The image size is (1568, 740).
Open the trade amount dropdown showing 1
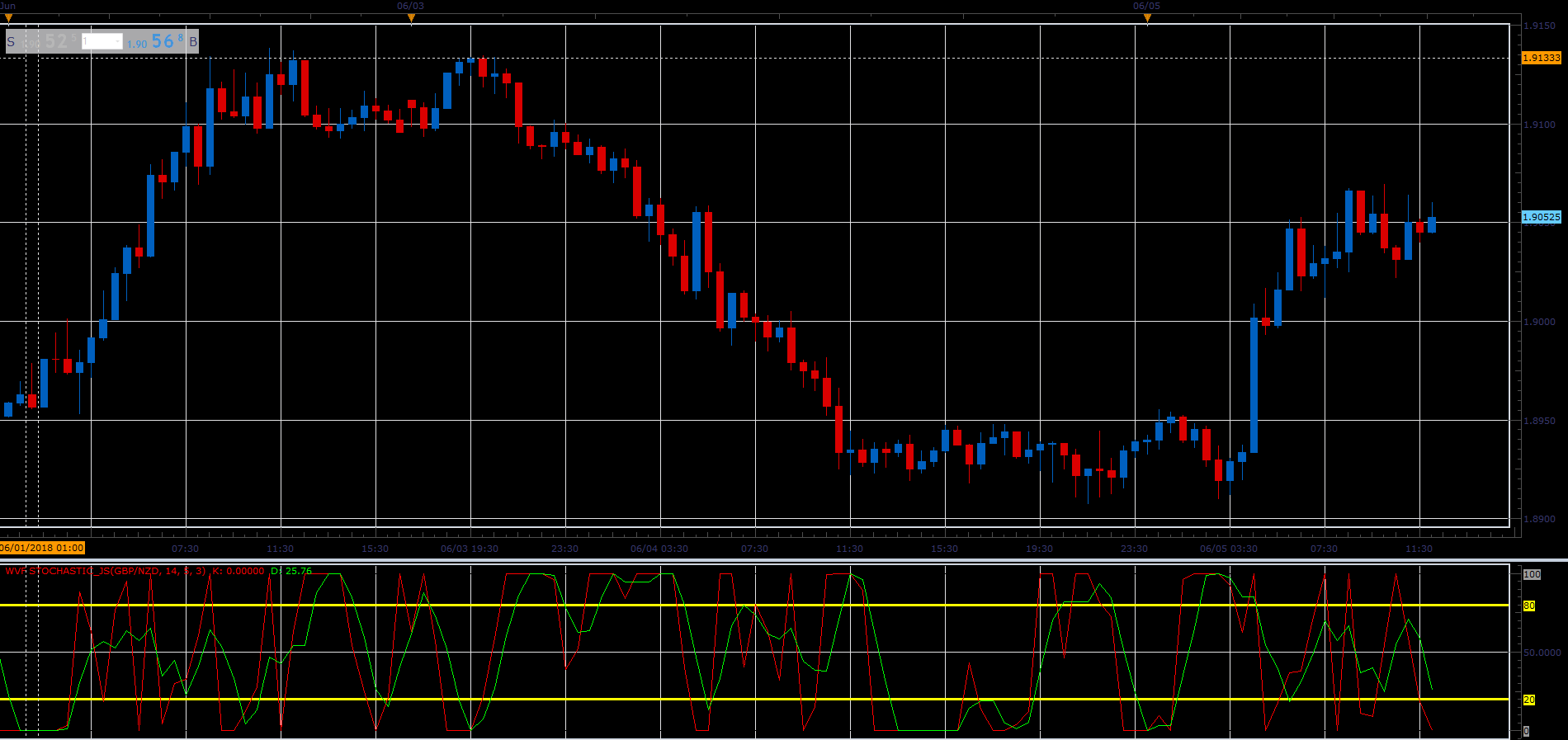(x=102, y=41)
